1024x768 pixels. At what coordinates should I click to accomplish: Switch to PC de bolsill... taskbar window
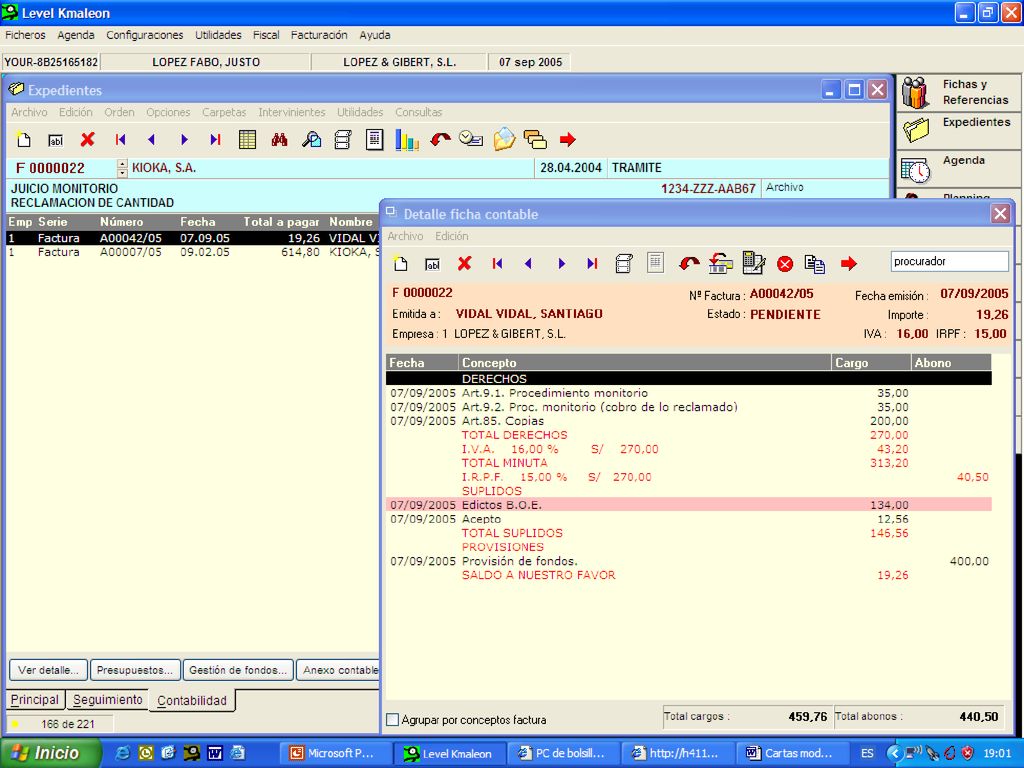(563, 753)
